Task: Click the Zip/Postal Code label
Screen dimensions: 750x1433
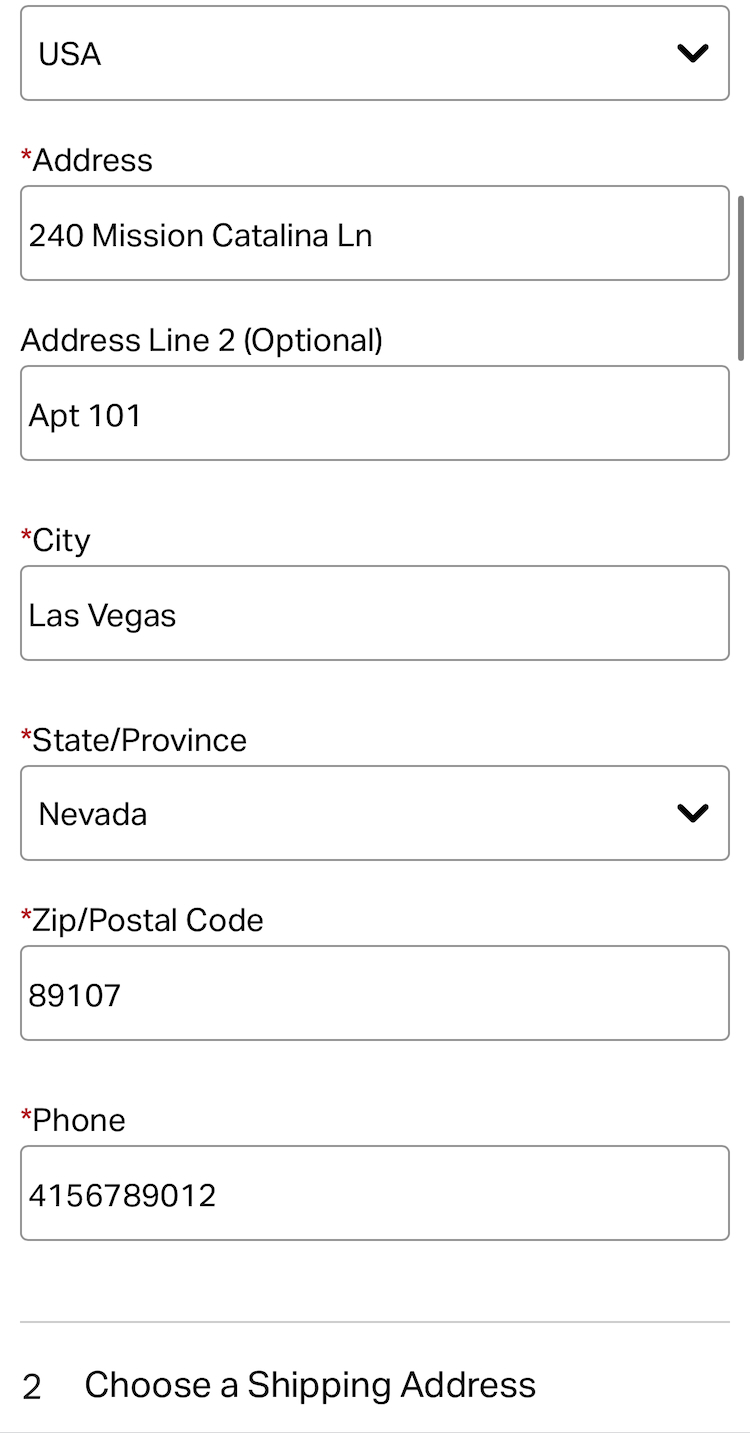Action: click(x=148, y=920)
